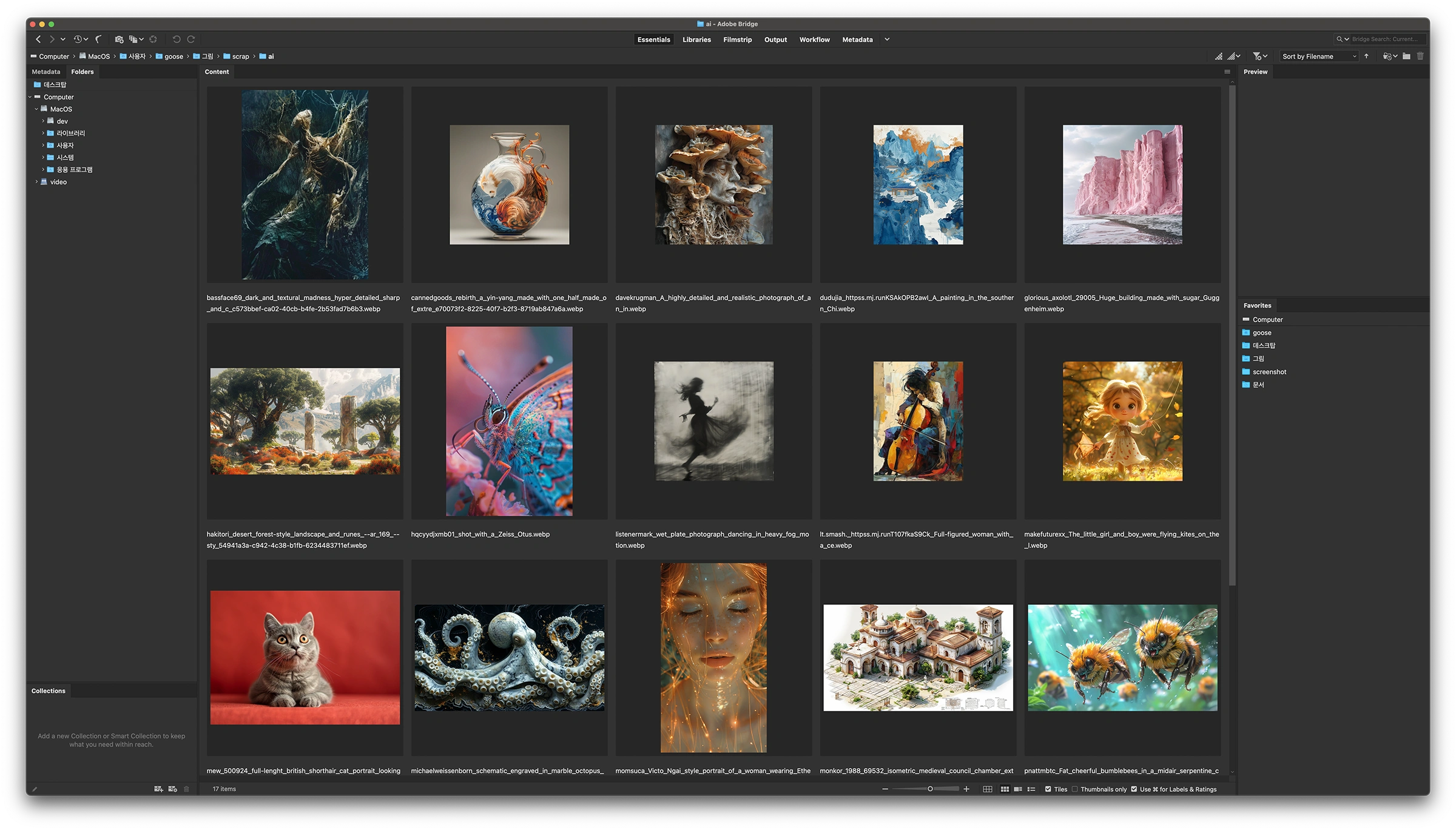
Task: Open the Content panel menu icon
Action: pos(1227,72)
